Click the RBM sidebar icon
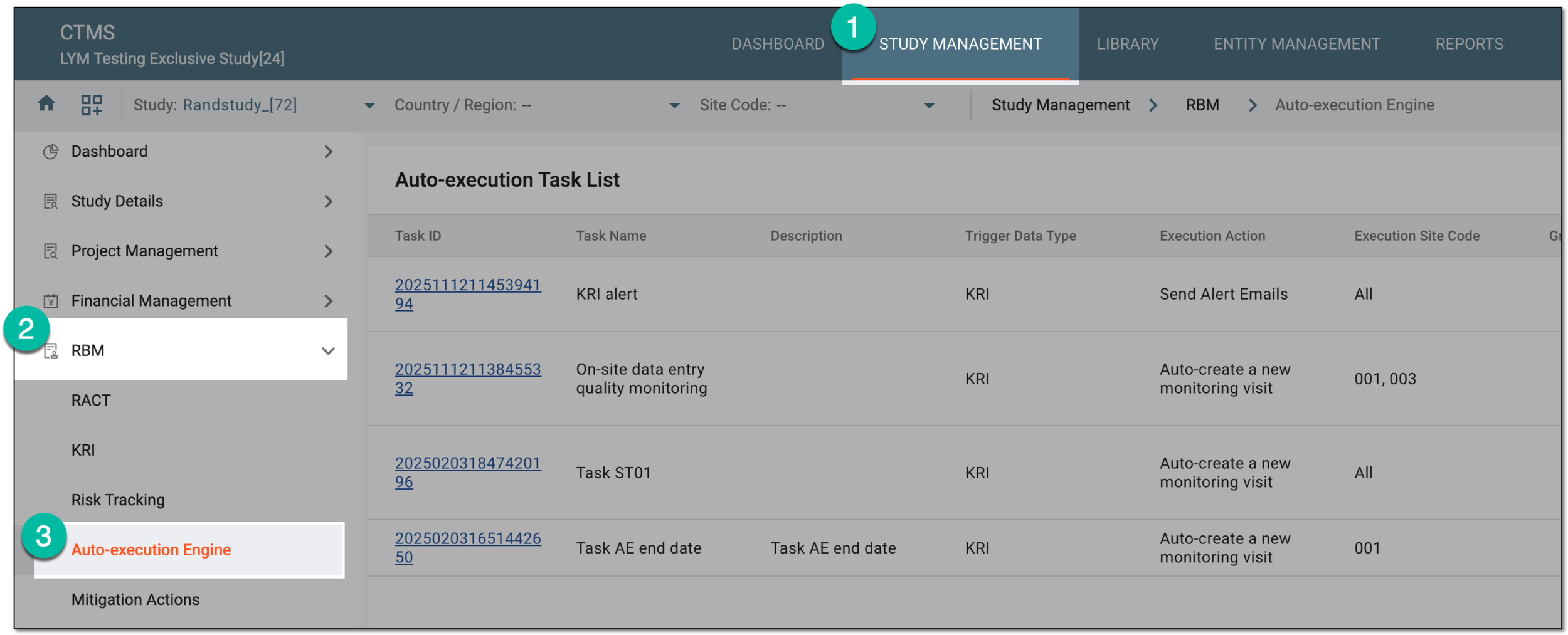The height and width of the screenshot is (635, 1568). (x=51, y=350)
